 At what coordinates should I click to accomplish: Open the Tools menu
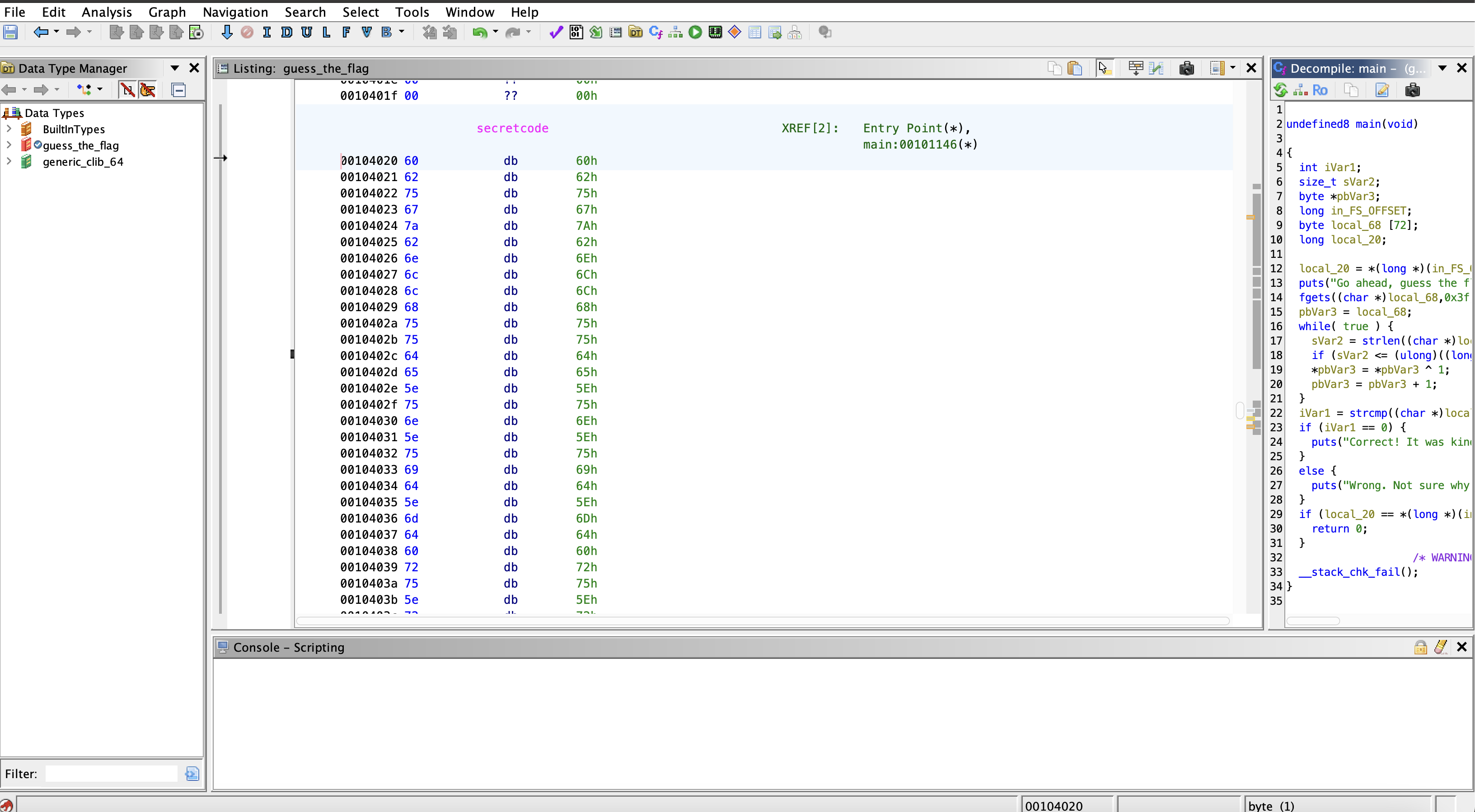pos(412,12)
